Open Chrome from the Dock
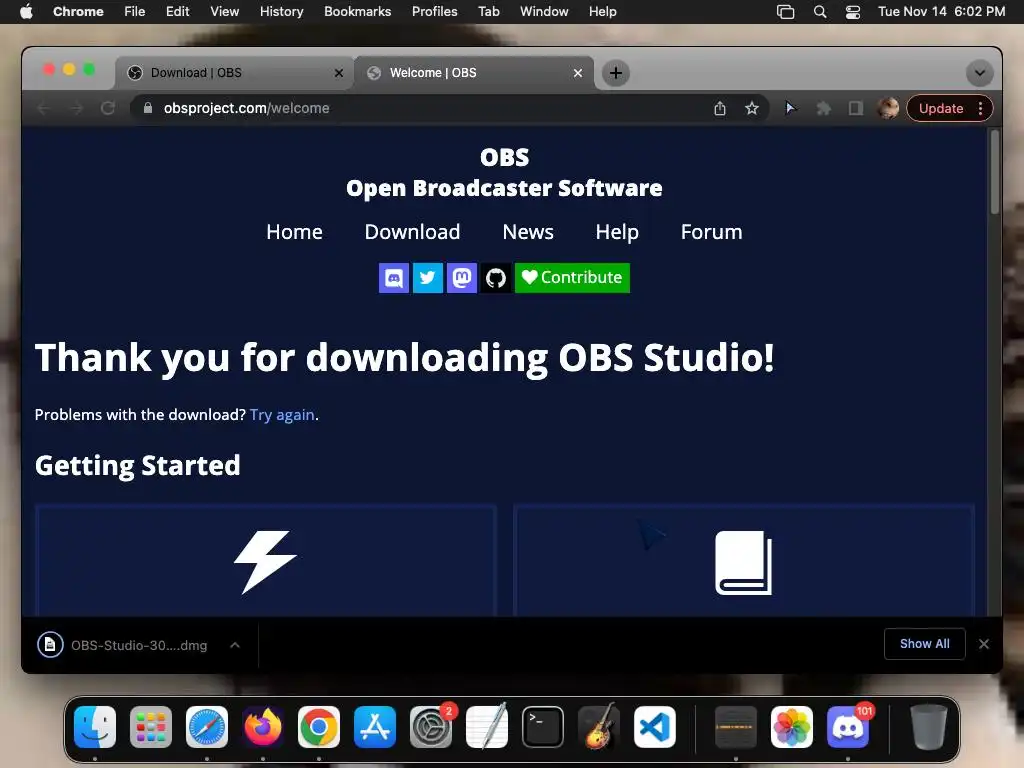 pyautogui.click(x=319, y=727)
